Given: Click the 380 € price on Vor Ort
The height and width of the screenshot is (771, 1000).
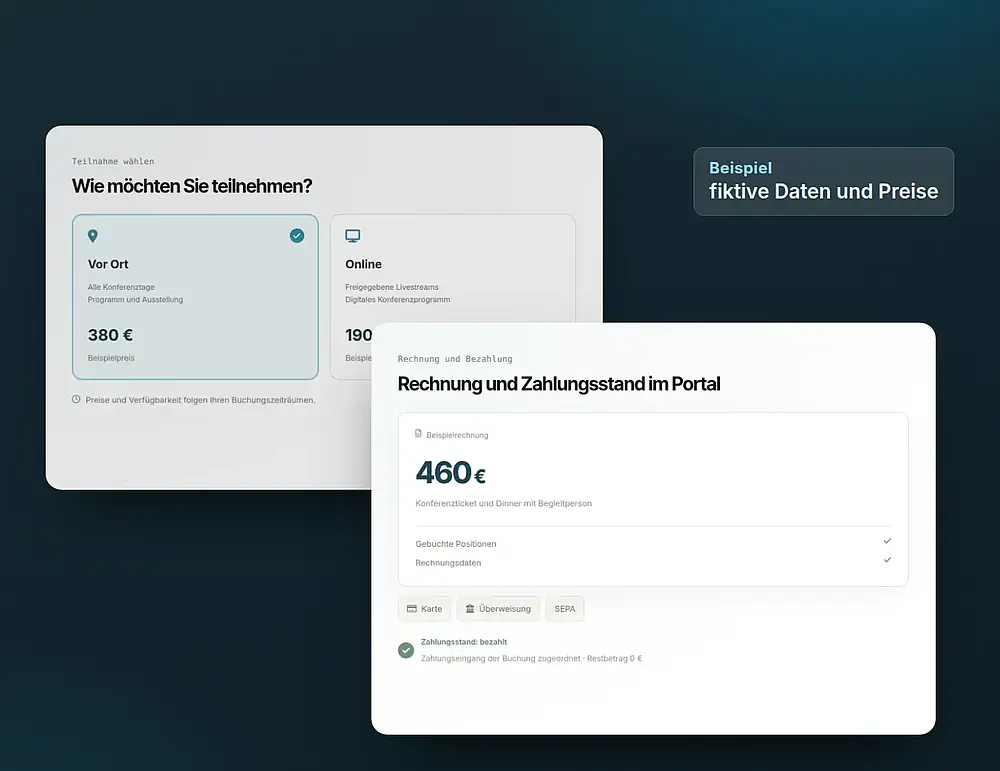Looking at the screenshot, I should pos(110,335).
